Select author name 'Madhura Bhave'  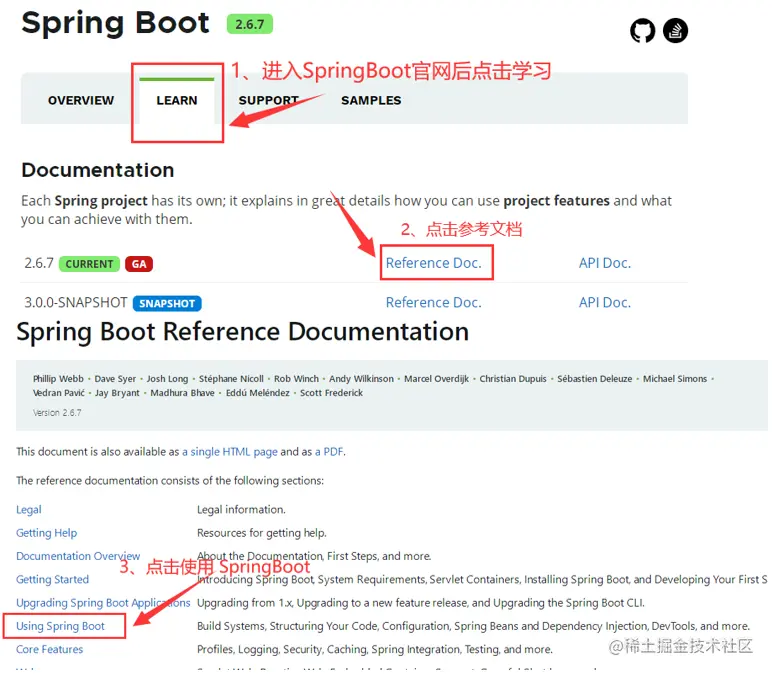[x=183, y=393]
